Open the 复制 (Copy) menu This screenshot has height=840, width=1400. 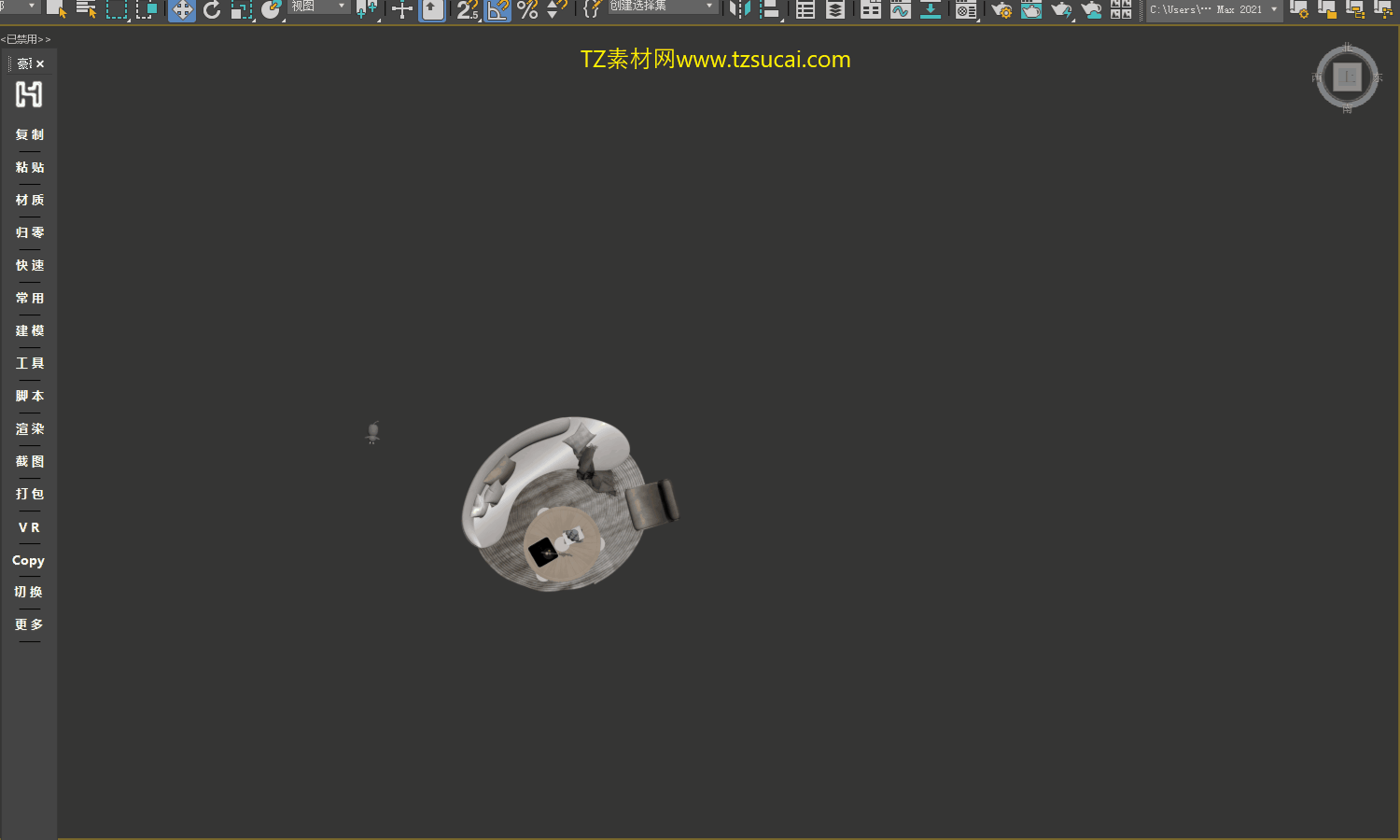(30, 134)
